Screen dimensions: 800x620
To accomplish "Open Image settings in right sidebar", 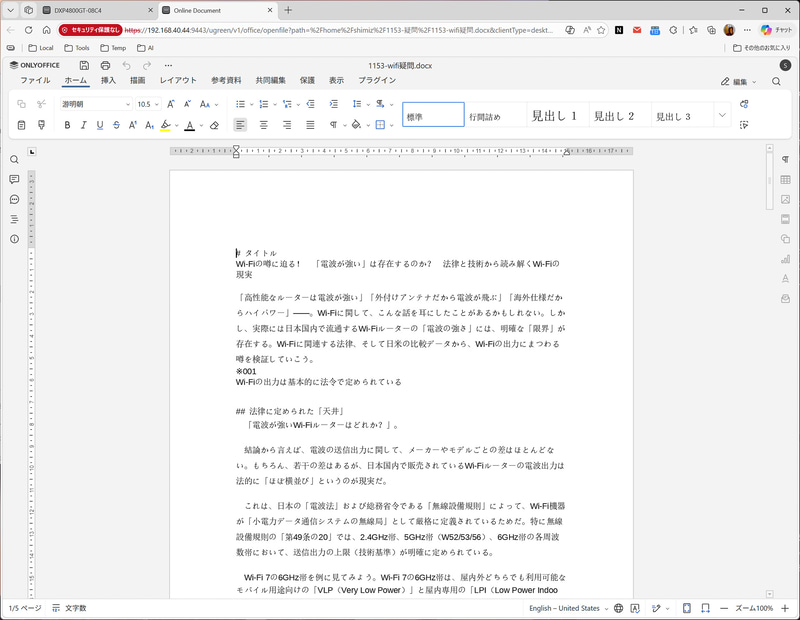I will (x=785, y=200).
